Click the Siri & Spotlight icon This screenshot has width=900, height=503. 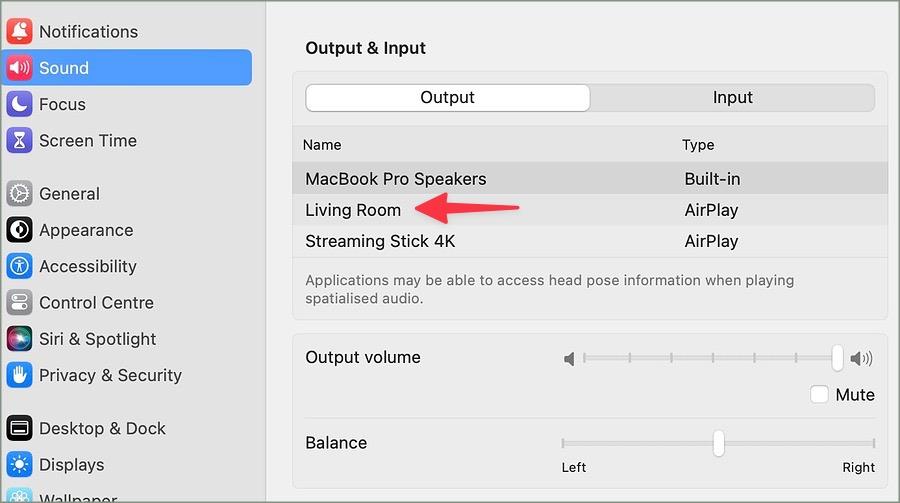[20, 339]
